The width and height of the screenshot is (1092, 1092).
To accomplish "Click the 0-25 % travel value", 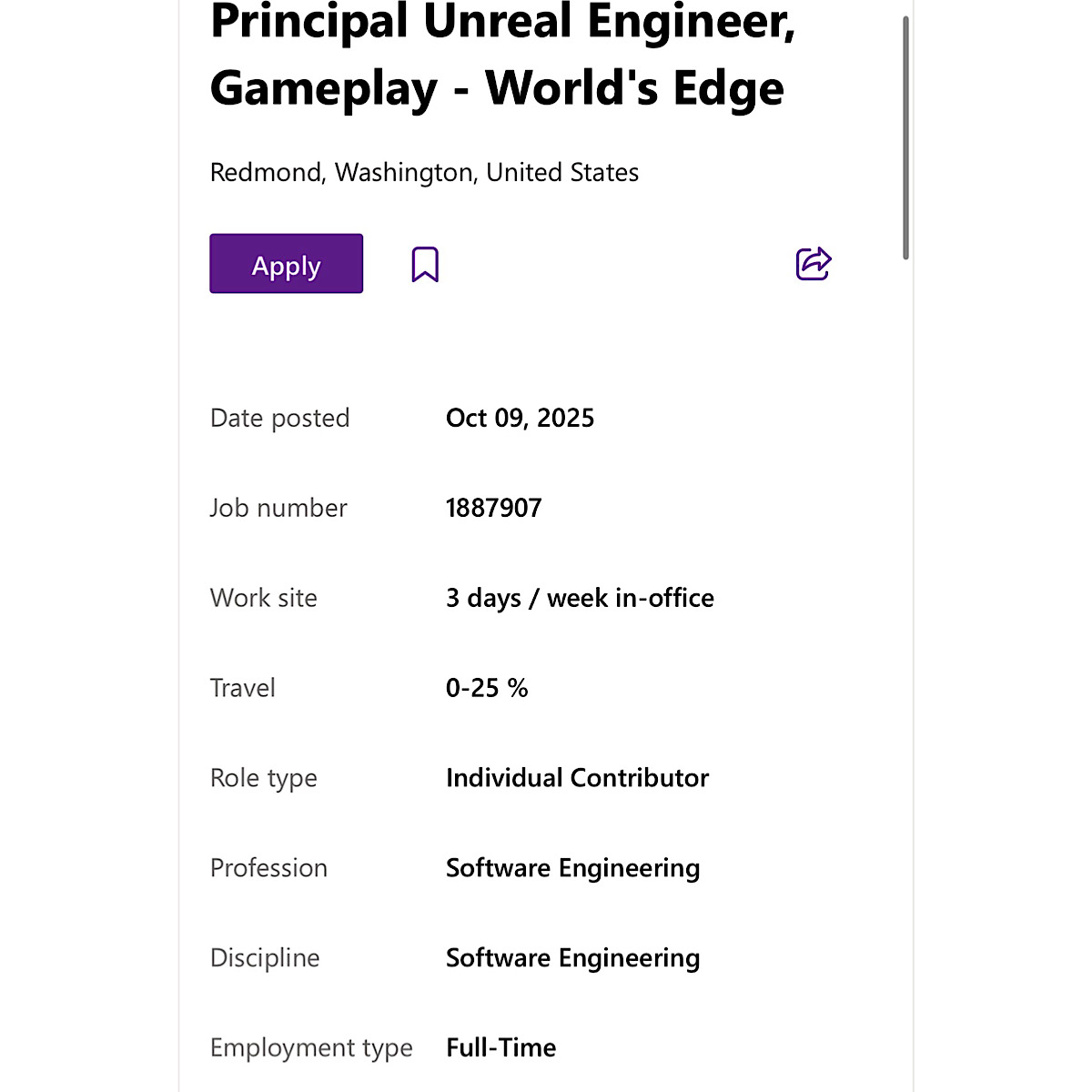I will (487, 688).
